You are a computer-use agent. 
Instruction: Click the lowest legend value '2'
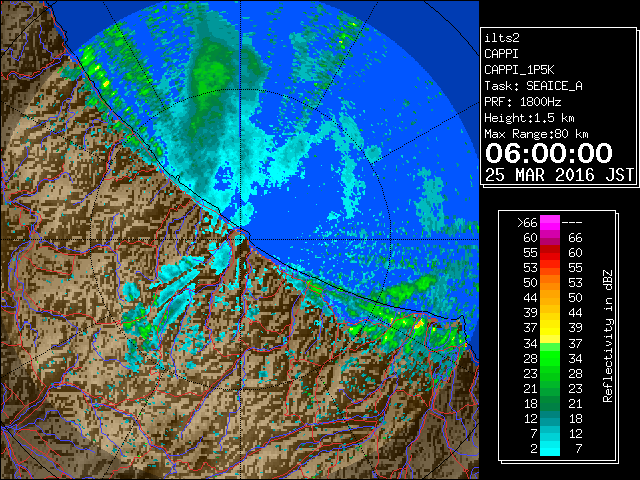click(533, 449)
